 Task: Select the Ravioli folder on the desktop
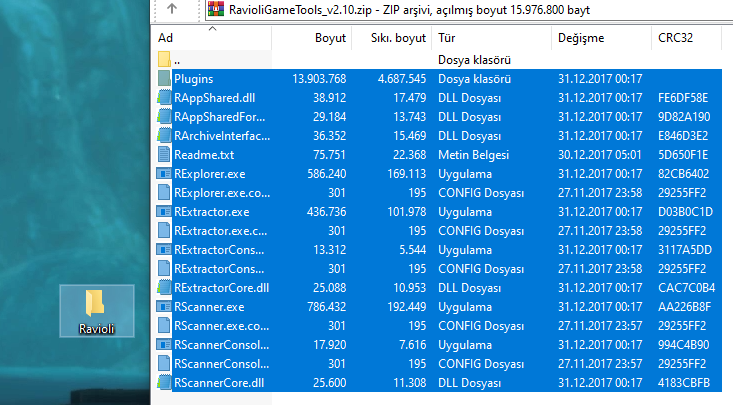[97, 311]
